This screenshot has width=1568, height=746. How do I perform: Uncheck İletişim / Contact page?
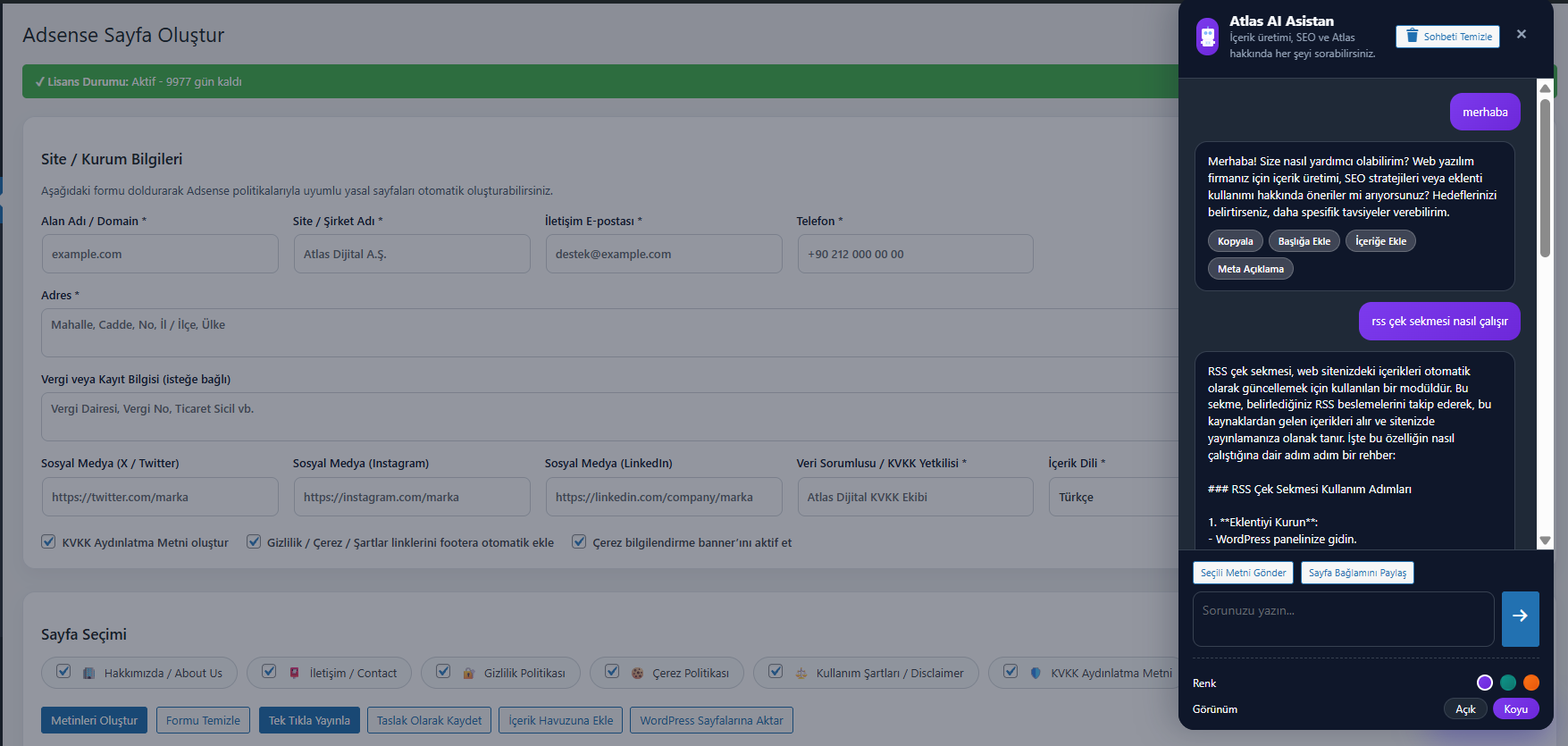(269, 671)
